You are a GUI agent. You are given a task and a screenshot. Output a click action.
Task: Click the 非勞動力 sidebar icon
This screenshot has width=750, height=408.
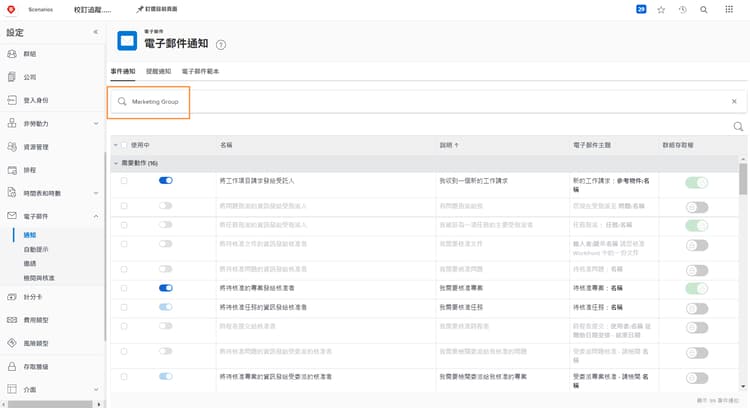tap(12, 123)
